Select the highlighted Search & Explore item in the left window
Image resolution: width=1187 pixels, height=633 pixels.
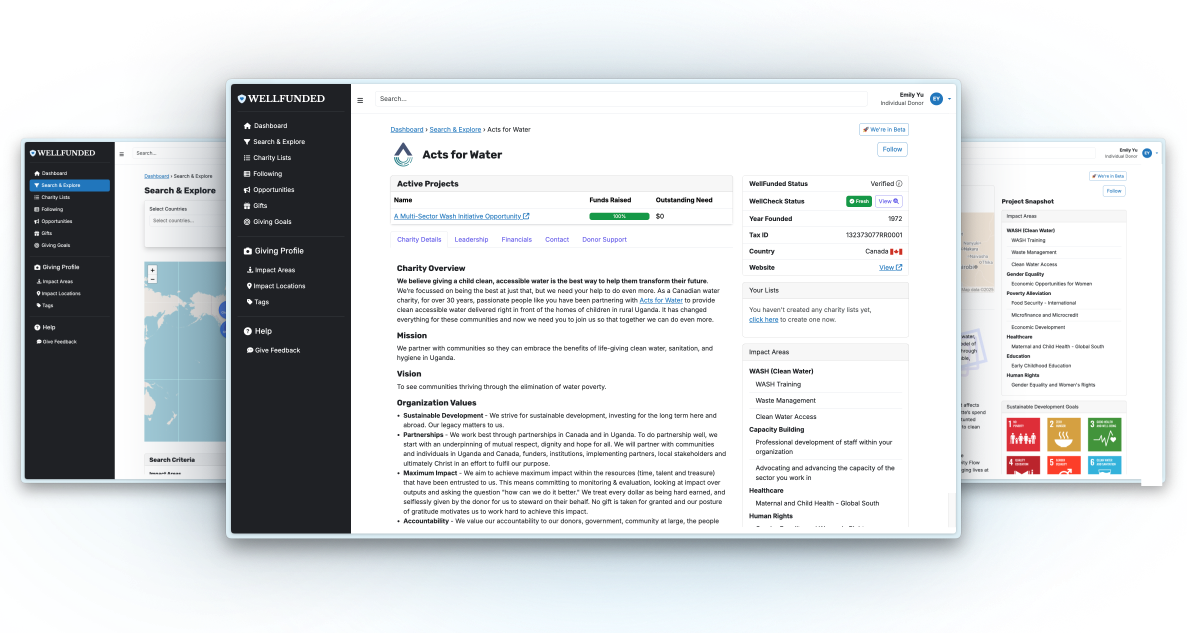70,186
